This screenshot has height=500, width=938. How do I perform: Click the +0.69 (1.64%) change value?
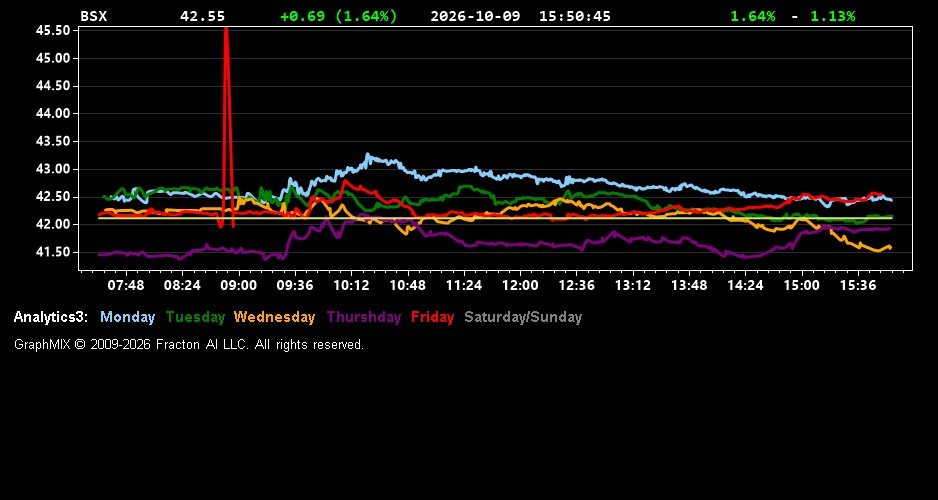pyautogui.click(x=339, y=16)
